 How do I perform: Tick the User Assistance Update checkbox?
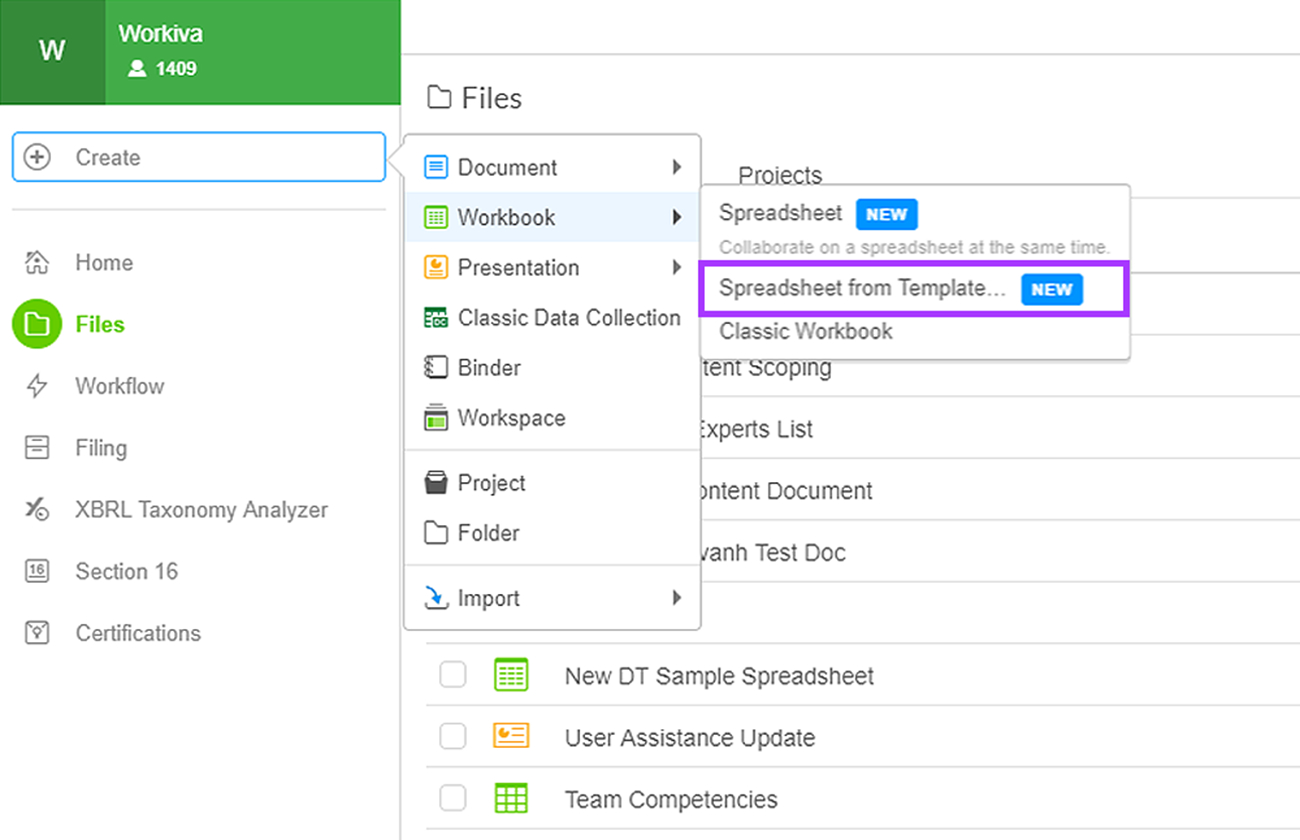coord(453,737)
